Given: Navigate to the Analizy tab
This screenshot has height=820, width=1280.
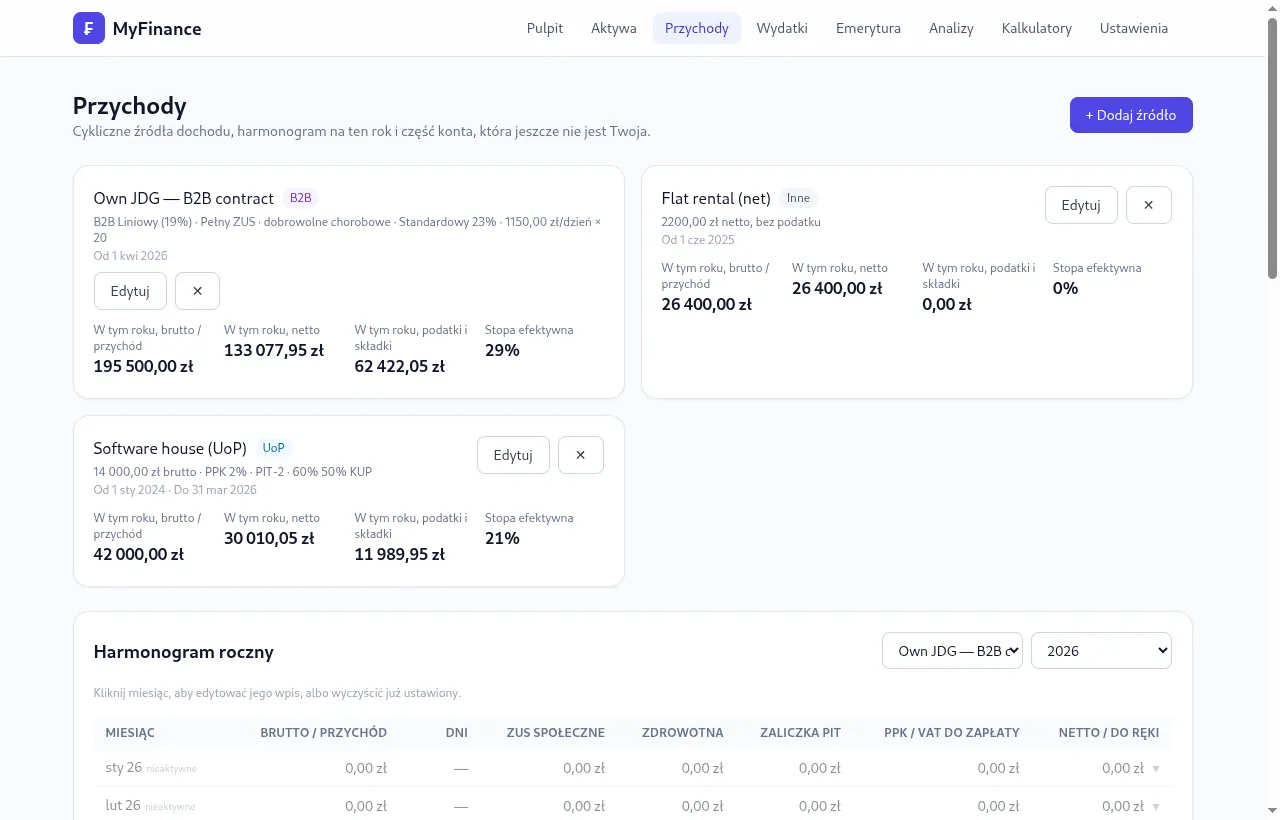Looking at the screenshot, I should click(951, 28).
